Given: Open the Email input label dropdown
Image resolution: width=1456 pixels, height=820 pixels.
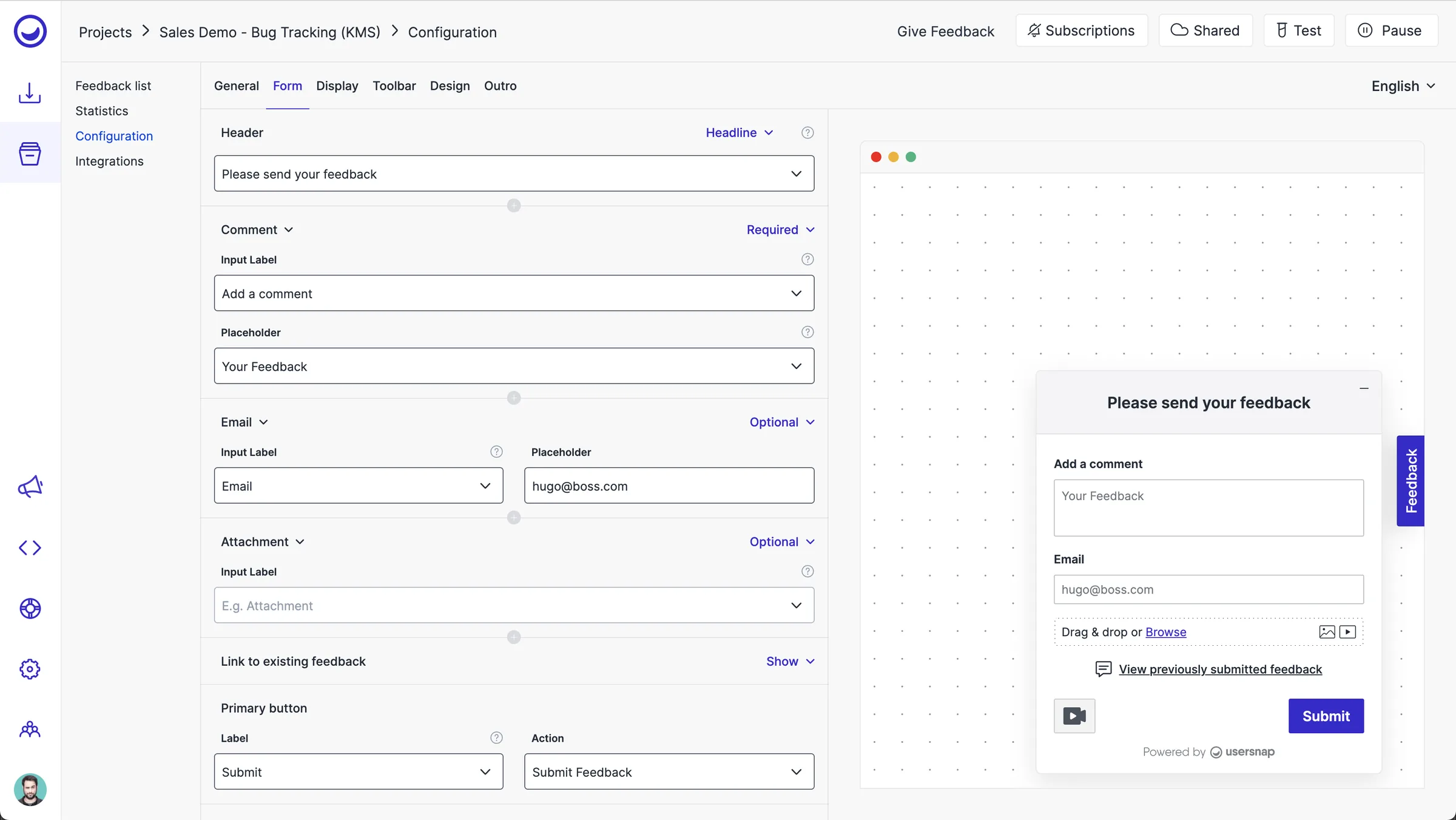Looking at the screenshot, I should [359, 486].
